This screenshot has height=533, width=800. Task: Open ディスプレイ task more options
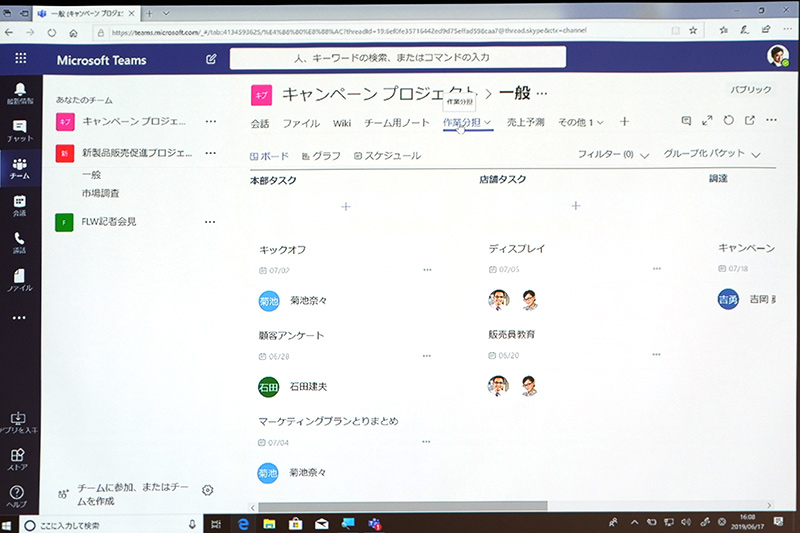(657, 268)
